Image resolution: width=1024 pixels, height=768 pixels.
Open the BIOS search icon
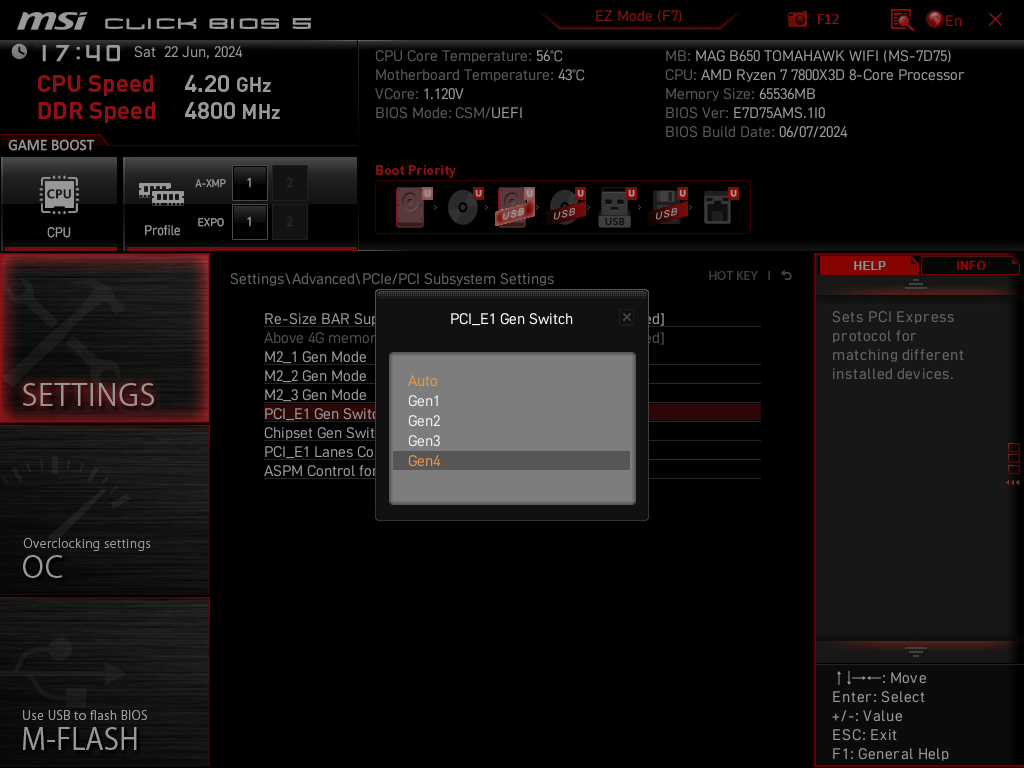tap(901, 20)
